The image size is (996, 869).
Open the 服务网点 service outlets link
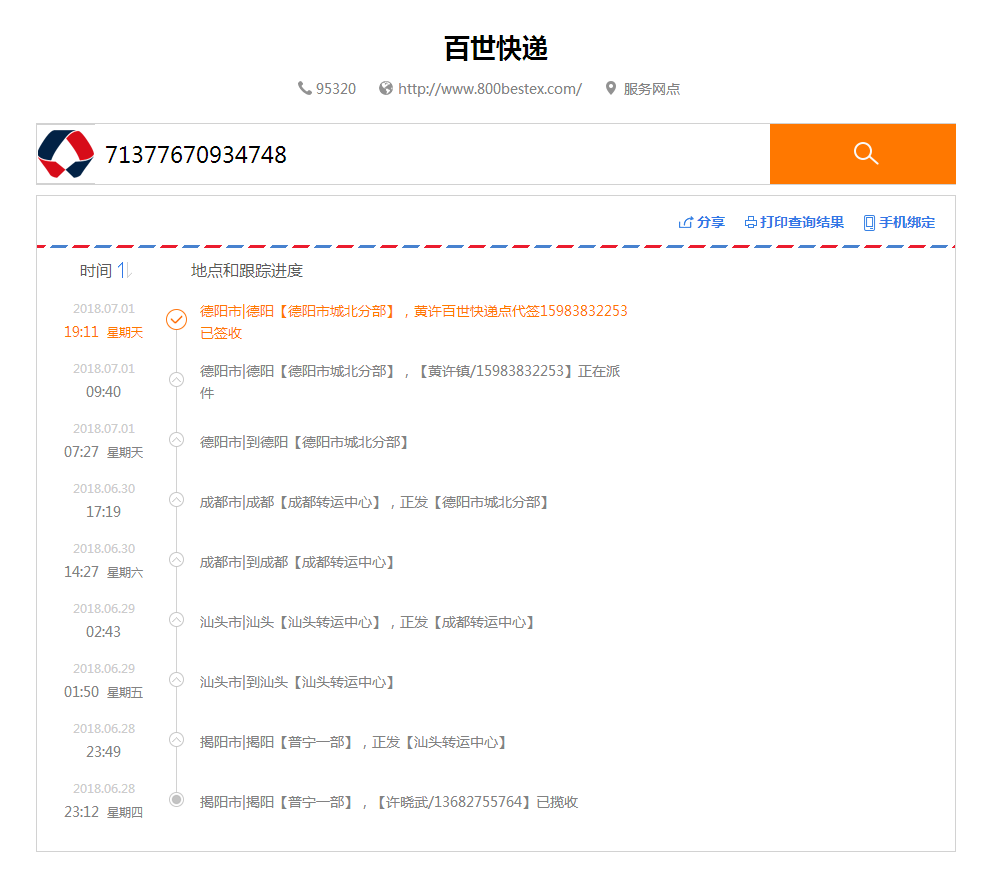tap(652, 89)
